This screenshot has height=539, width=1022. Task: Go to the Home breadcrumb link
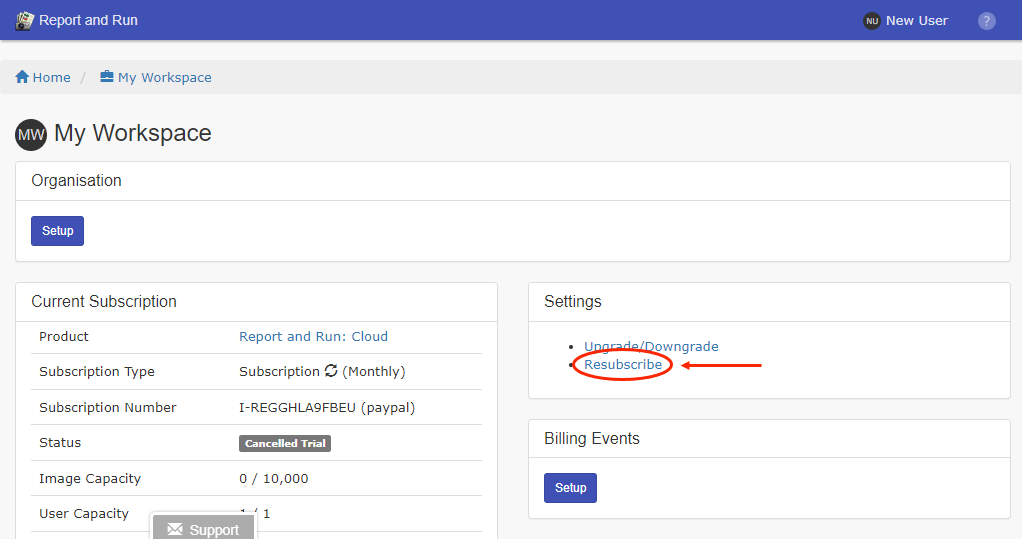tap(51, 77)
